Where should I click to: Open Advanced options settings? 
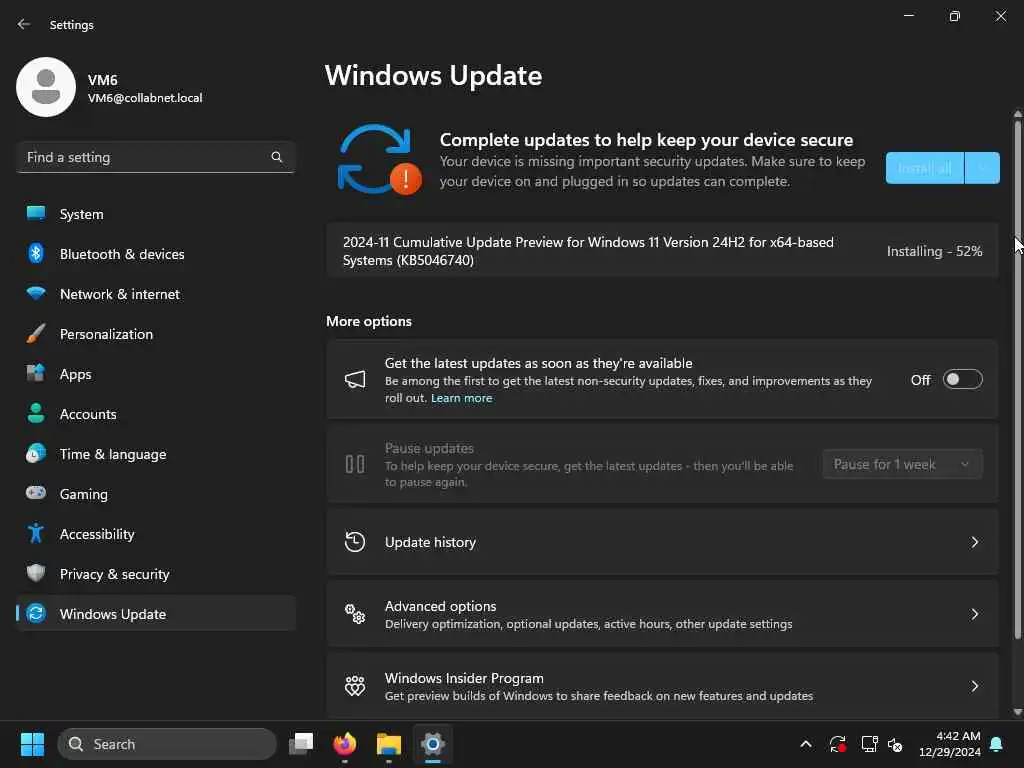coord(662,614)
